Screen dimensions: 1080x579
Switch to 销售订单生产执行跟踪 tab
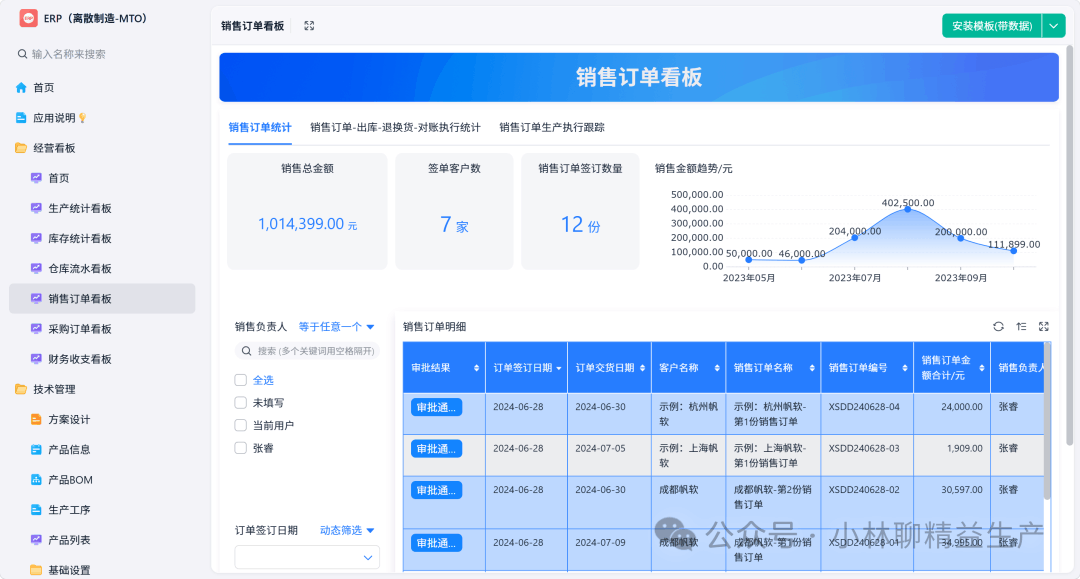pos(552,127)
